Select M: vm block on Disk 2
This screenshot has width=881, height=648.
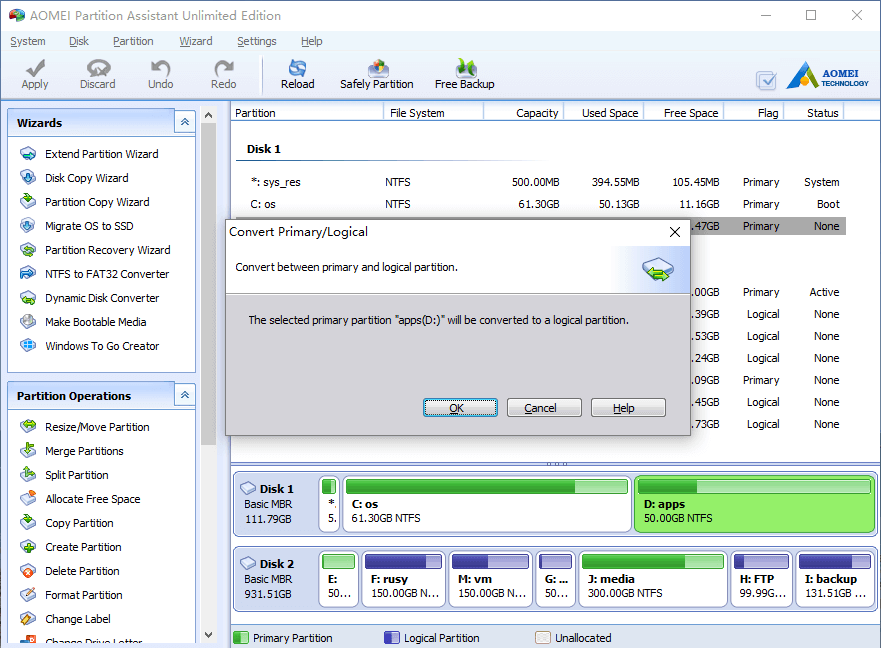[x=491, y=579]
